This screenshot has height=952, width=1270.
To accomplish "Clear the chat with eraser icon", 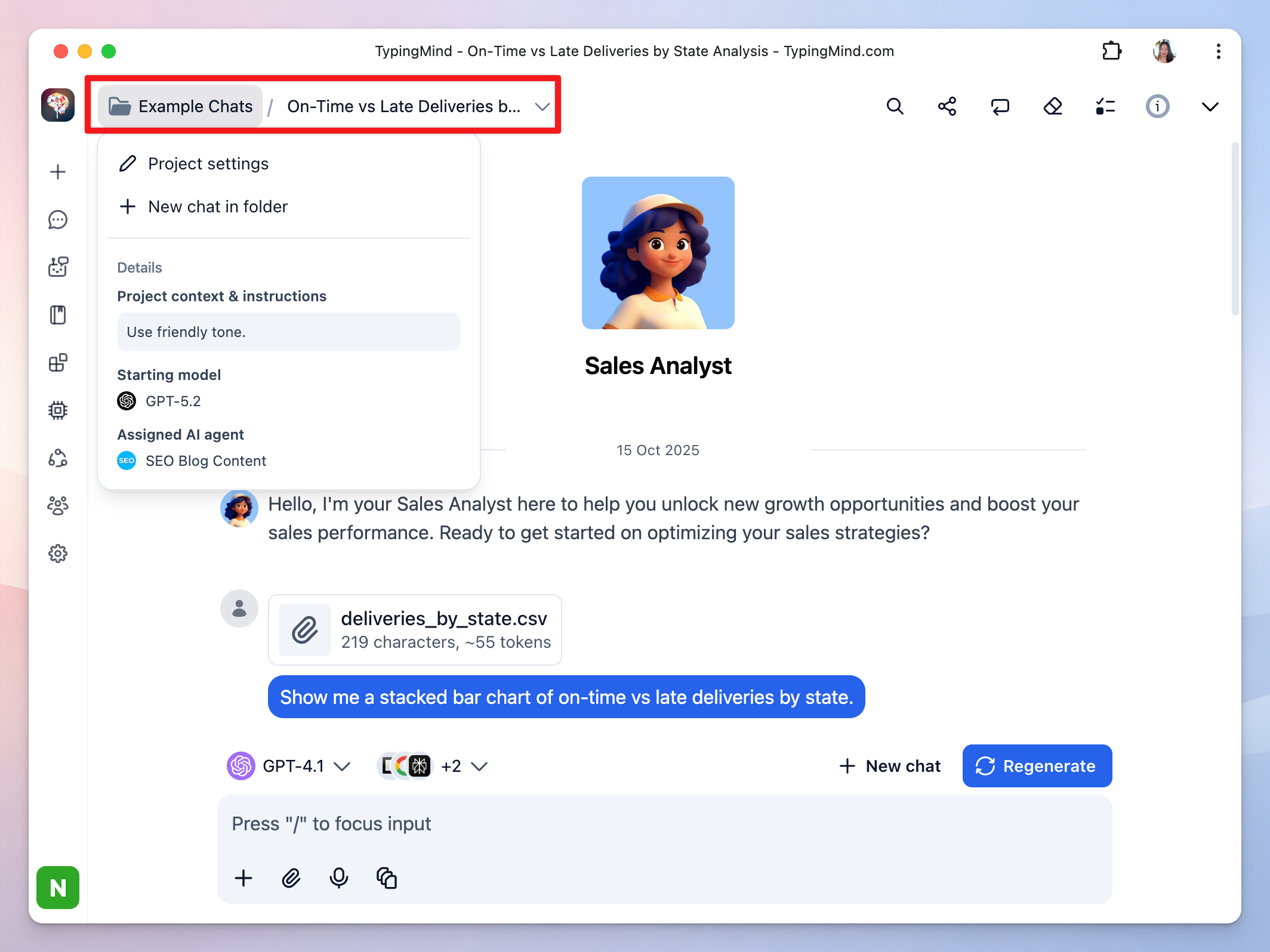I will 1052,107.
